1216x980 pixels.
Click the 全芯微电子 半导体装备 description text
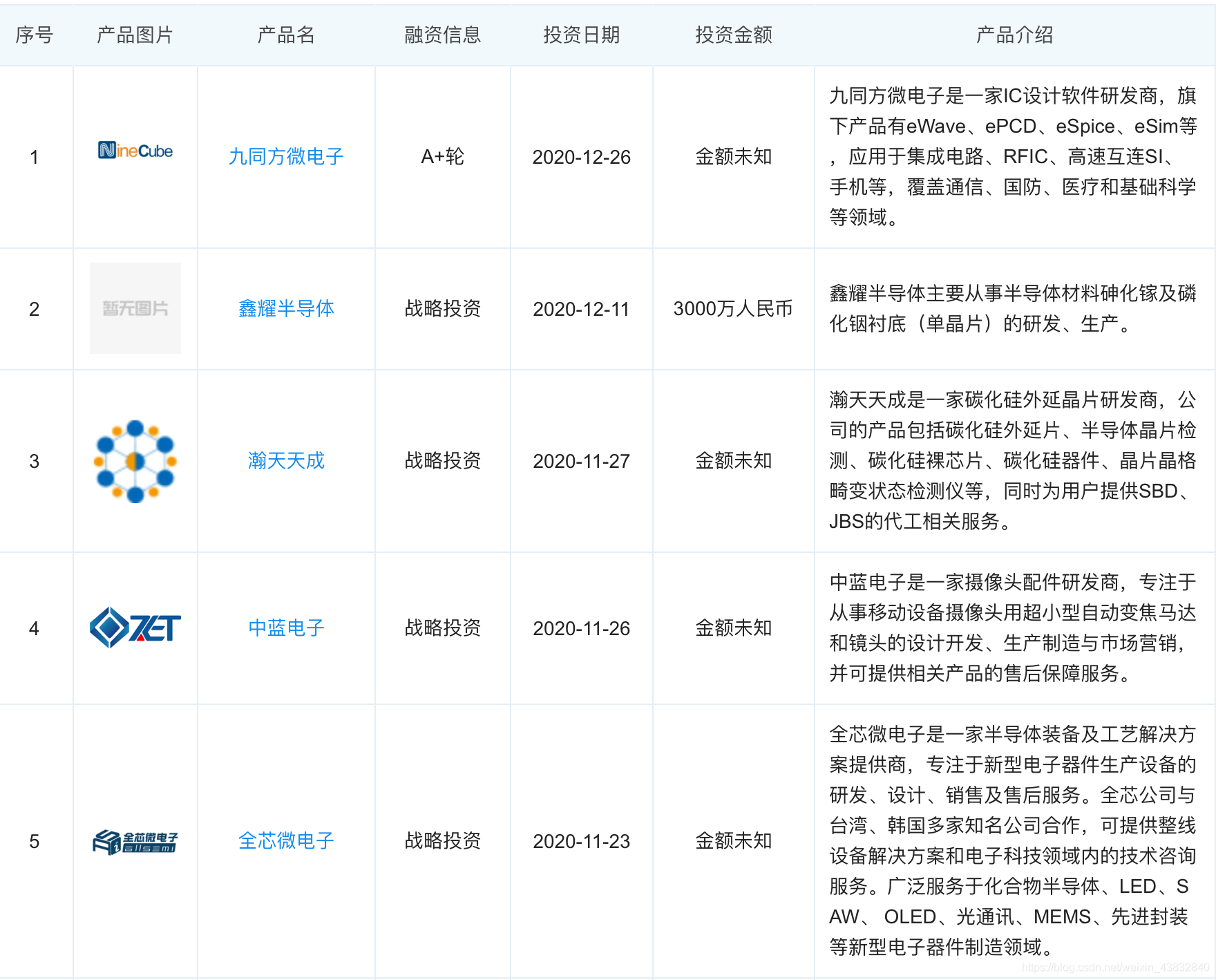[1013, 841]
